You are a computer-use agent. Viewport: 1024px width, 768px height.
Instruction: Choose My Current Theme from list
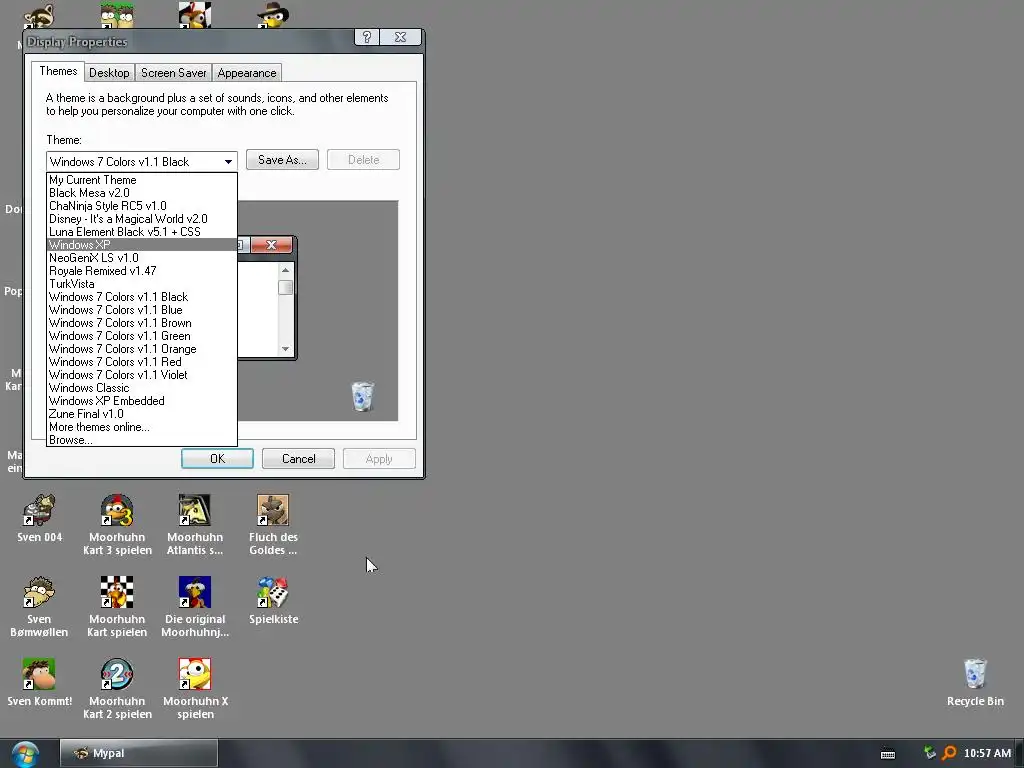point(142,180)
